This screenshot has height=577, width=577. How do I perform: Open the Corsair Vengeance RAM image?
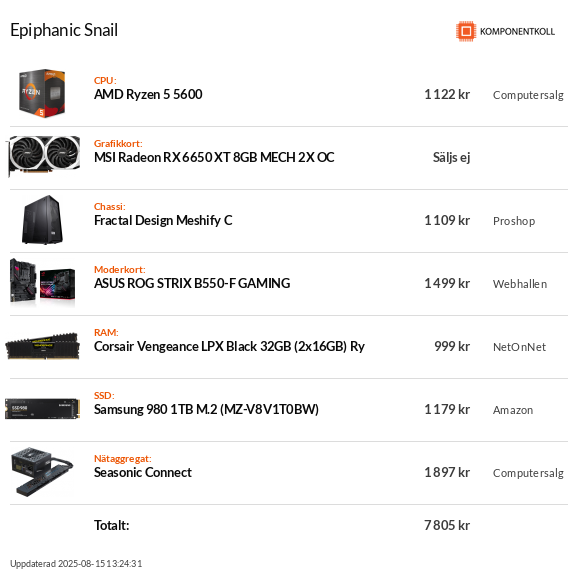click(42, 346)
